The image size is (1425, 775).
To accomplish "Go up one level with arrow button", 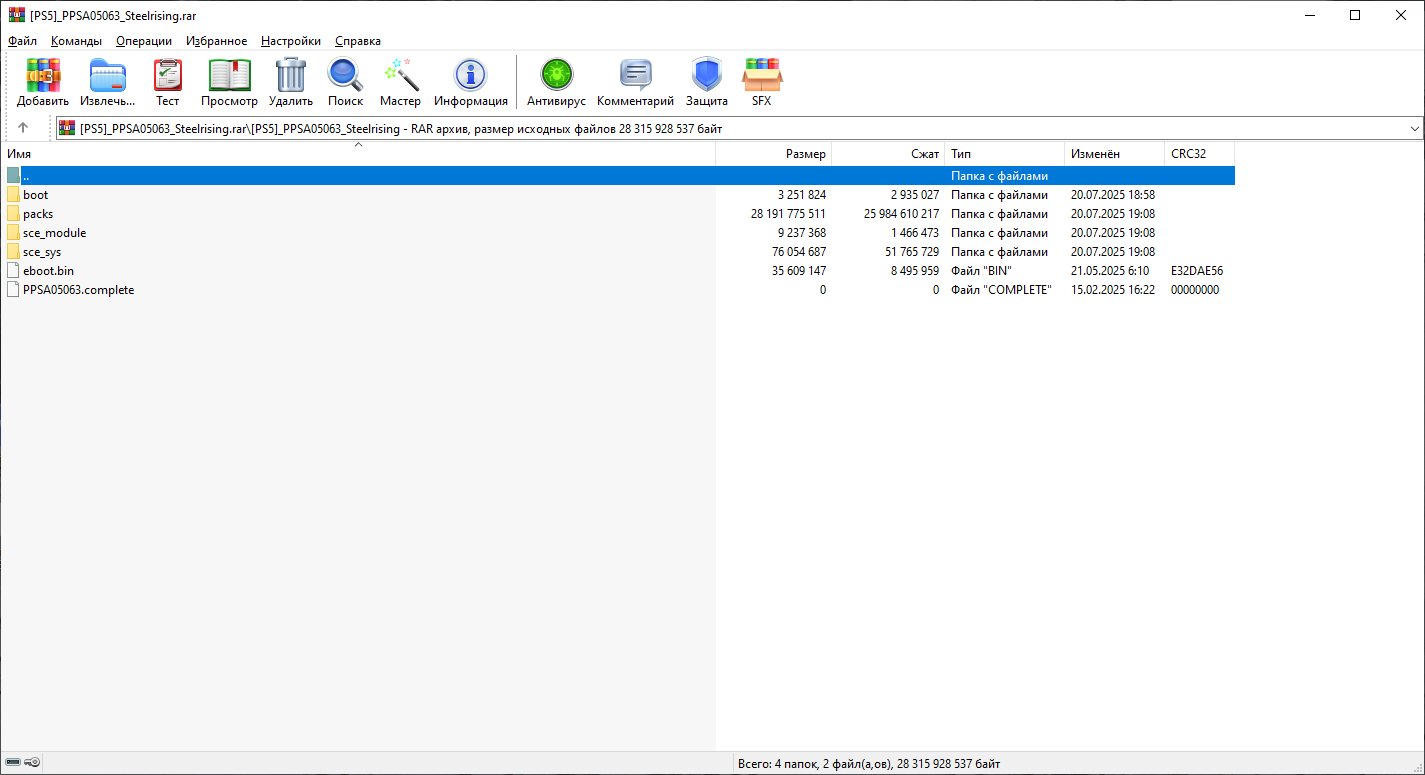I will [23, 128].
